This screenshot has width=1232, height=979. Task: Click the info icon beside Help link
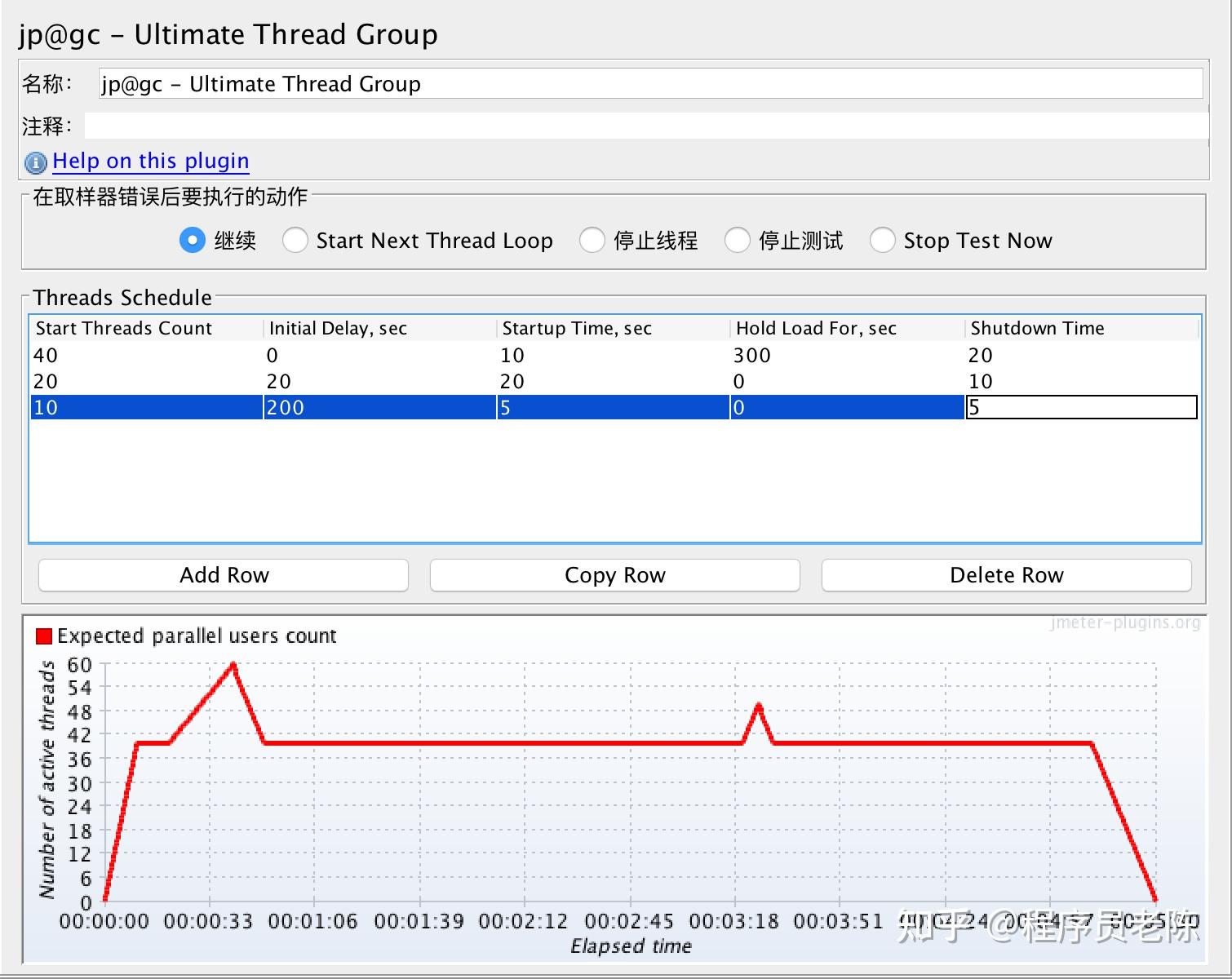(x=34, y=162)
